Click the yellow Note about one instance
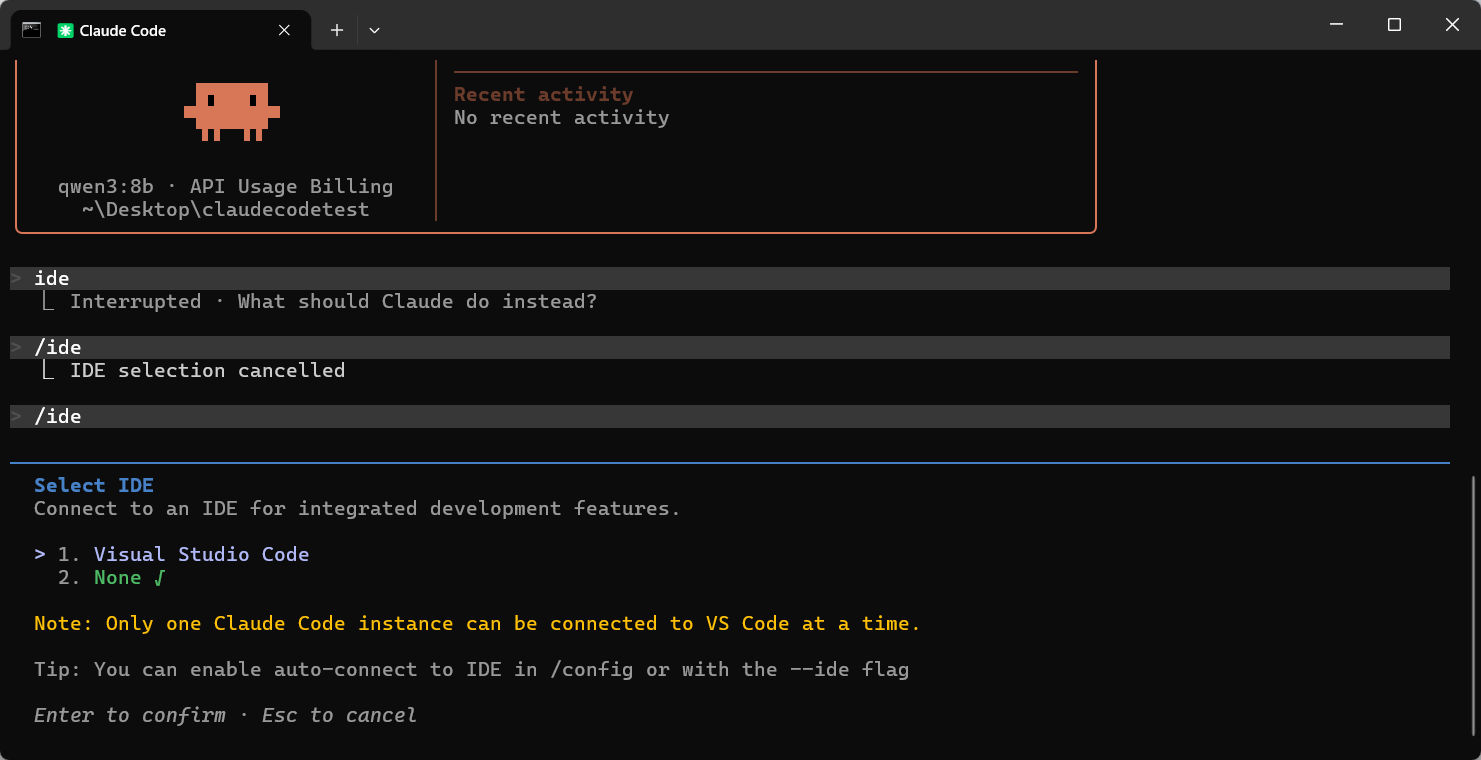This screenshot has height=760, width=1481. [x=477, y=623]
